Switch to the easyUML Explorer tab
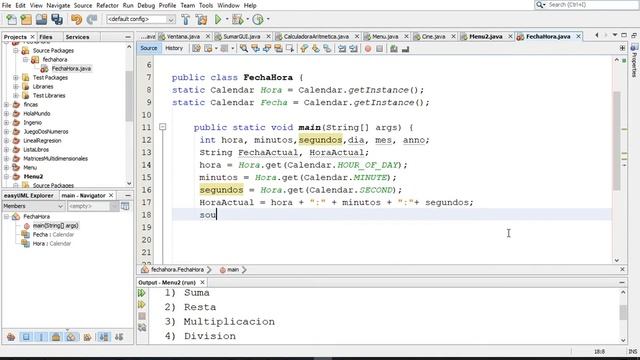This screenshot has height=360, width=640. pyautogui.click(x=29, y=196)
